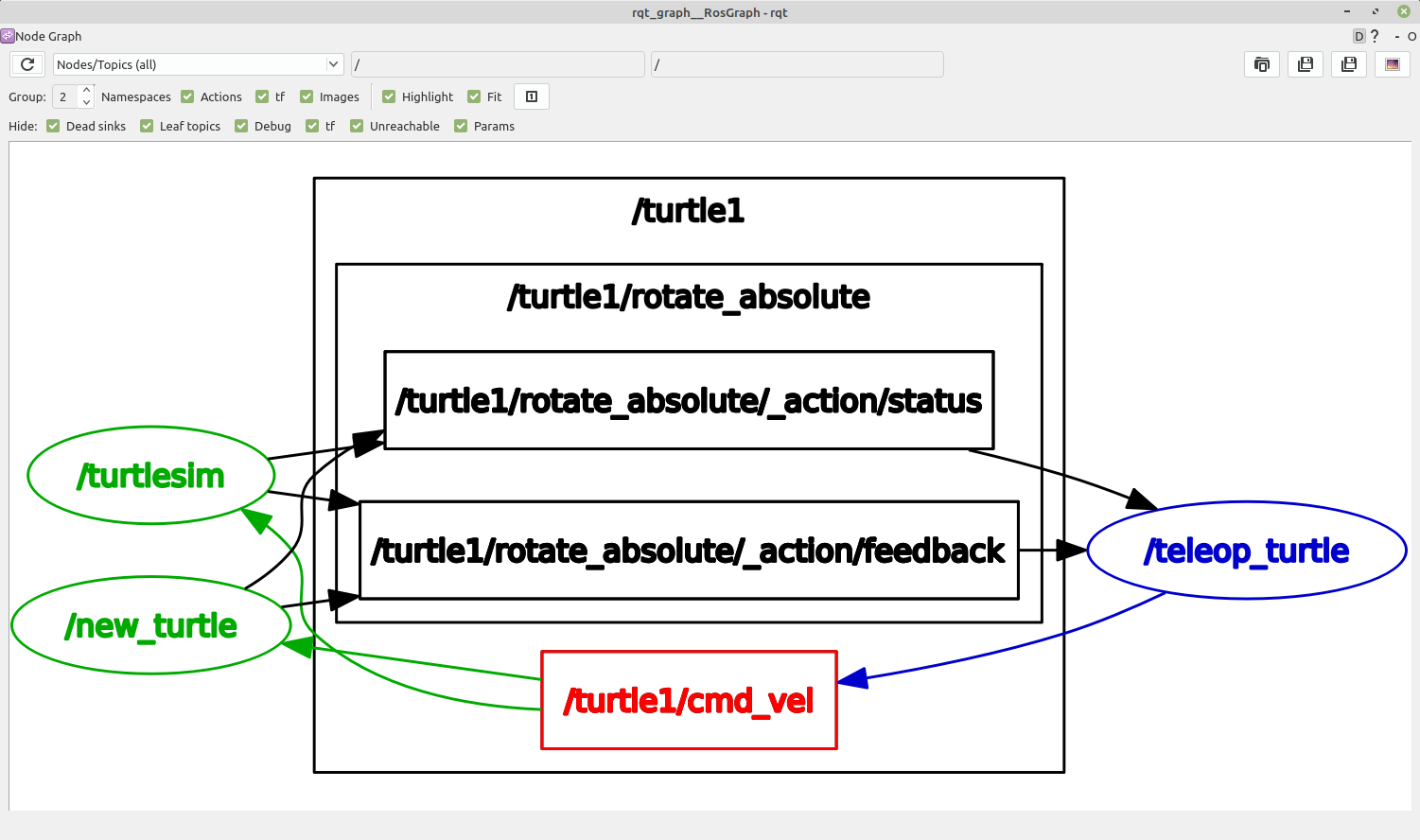Click save icon beside the image icon
1420x840 pixels.
[x=1349, y=64]
